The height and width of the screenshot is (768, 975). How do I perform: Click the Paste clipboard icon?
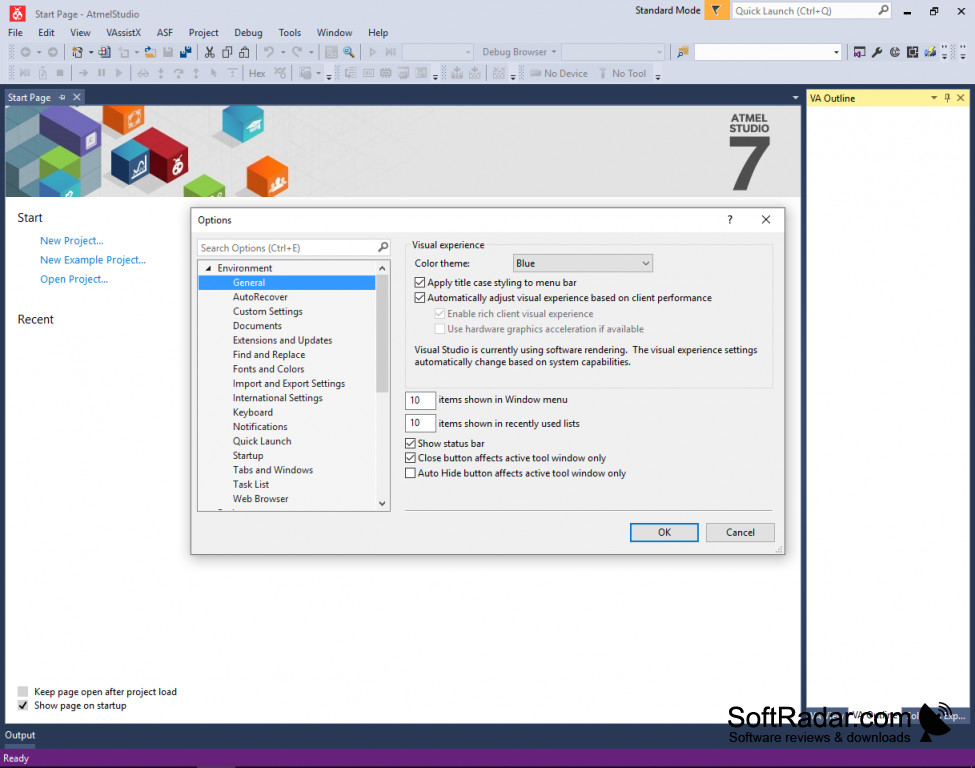pos(244,52)
